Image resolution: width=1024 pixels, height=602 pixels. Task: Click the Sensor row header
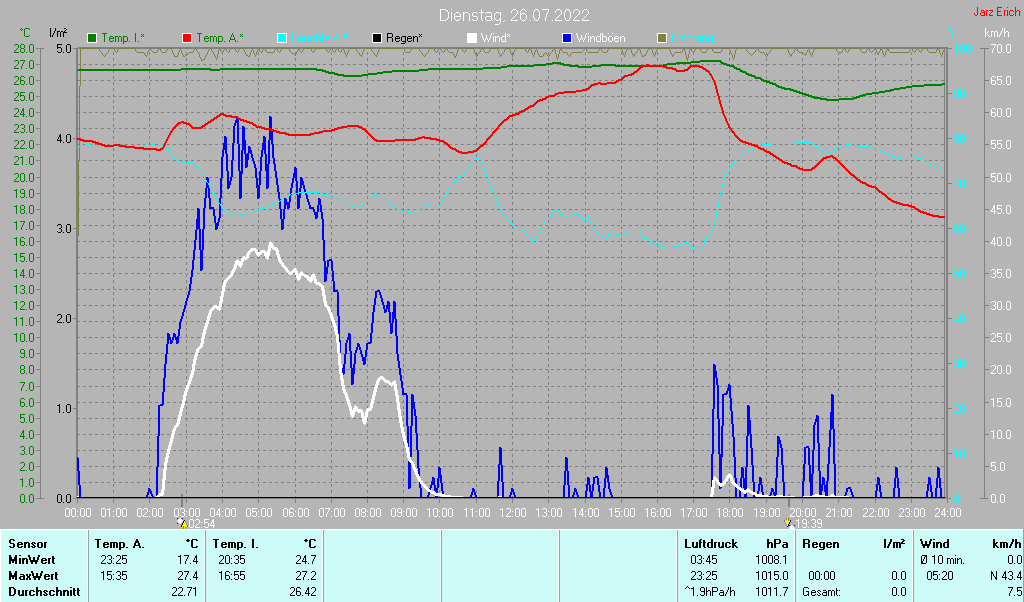(x=28, y=544)
